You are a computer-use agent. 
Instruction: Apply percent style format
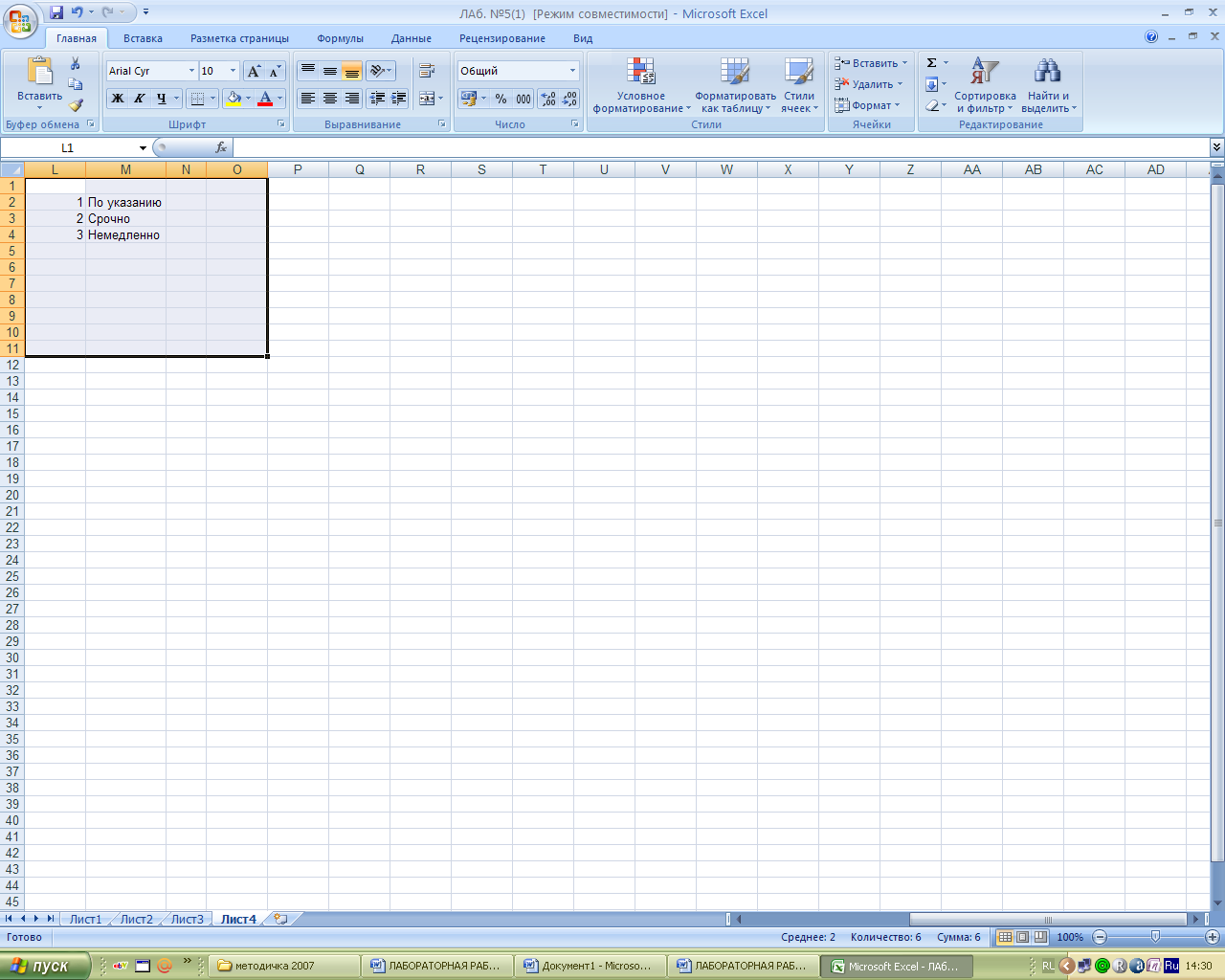[501, 99]
